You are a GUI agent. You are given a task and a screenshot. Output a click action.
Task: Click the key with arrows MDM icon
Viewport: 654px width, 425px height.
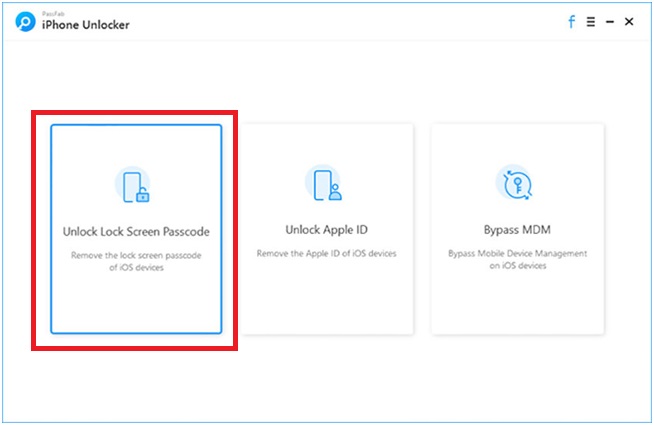click(x=516, y=183)
